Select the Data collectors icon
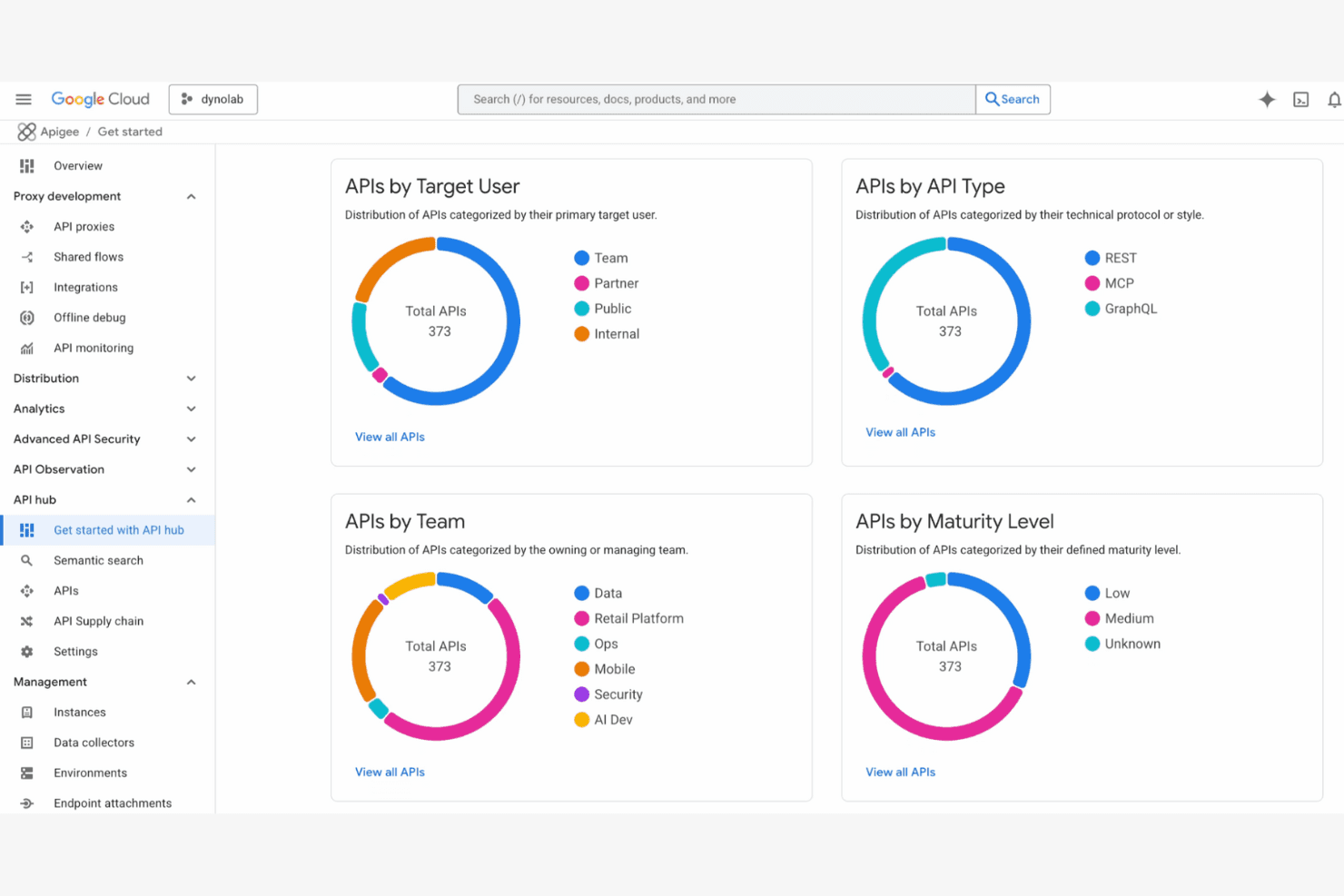 tap(27, 743)
